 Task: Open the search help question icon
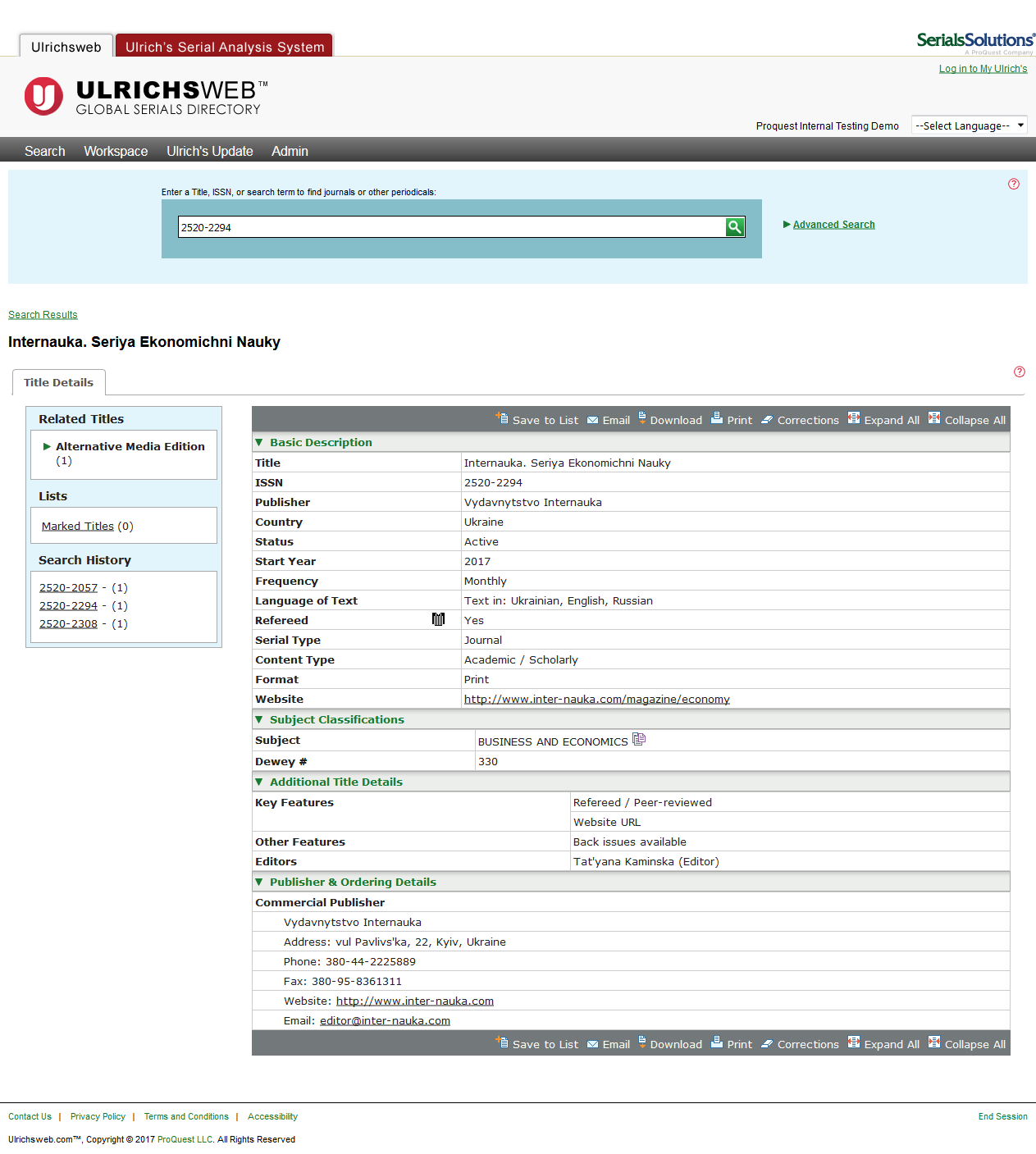(1014, 184)
